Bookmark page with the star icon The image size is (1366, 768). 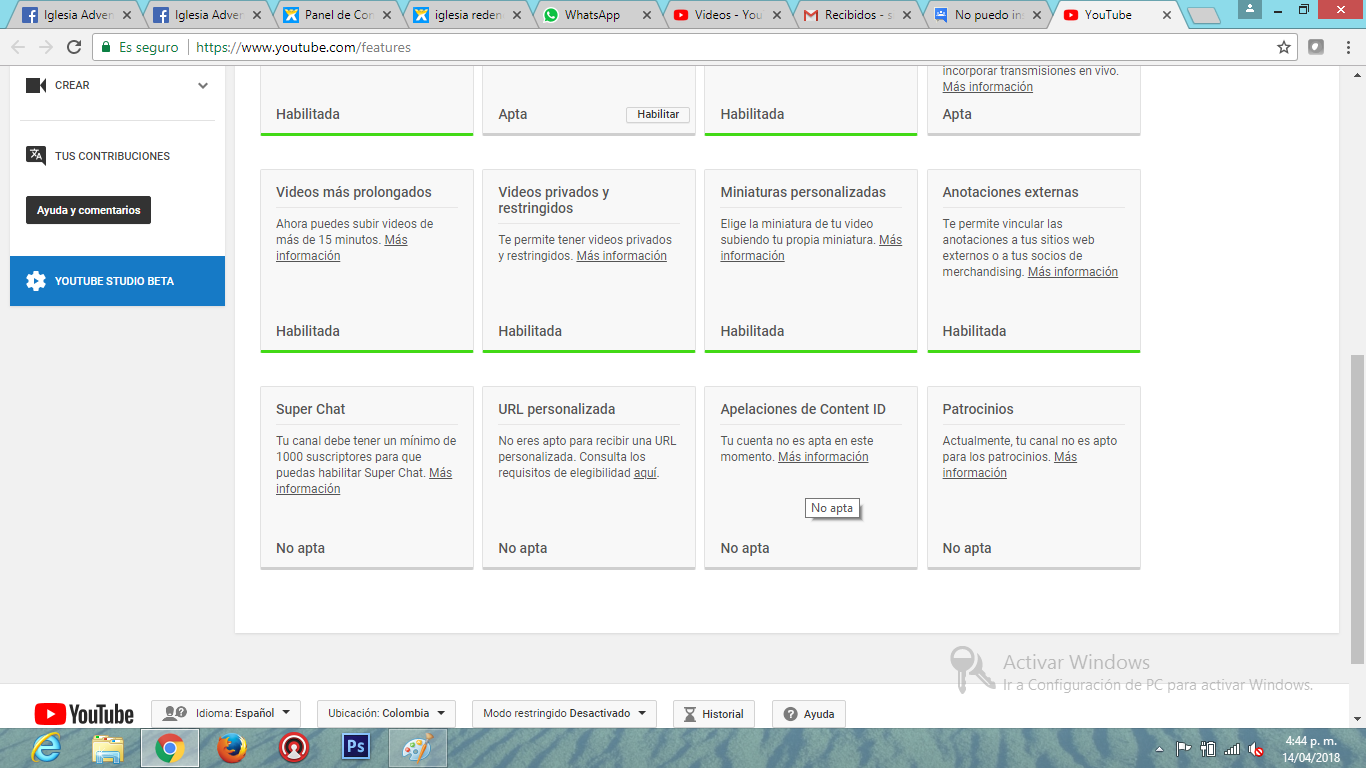tap(1284, 47)
